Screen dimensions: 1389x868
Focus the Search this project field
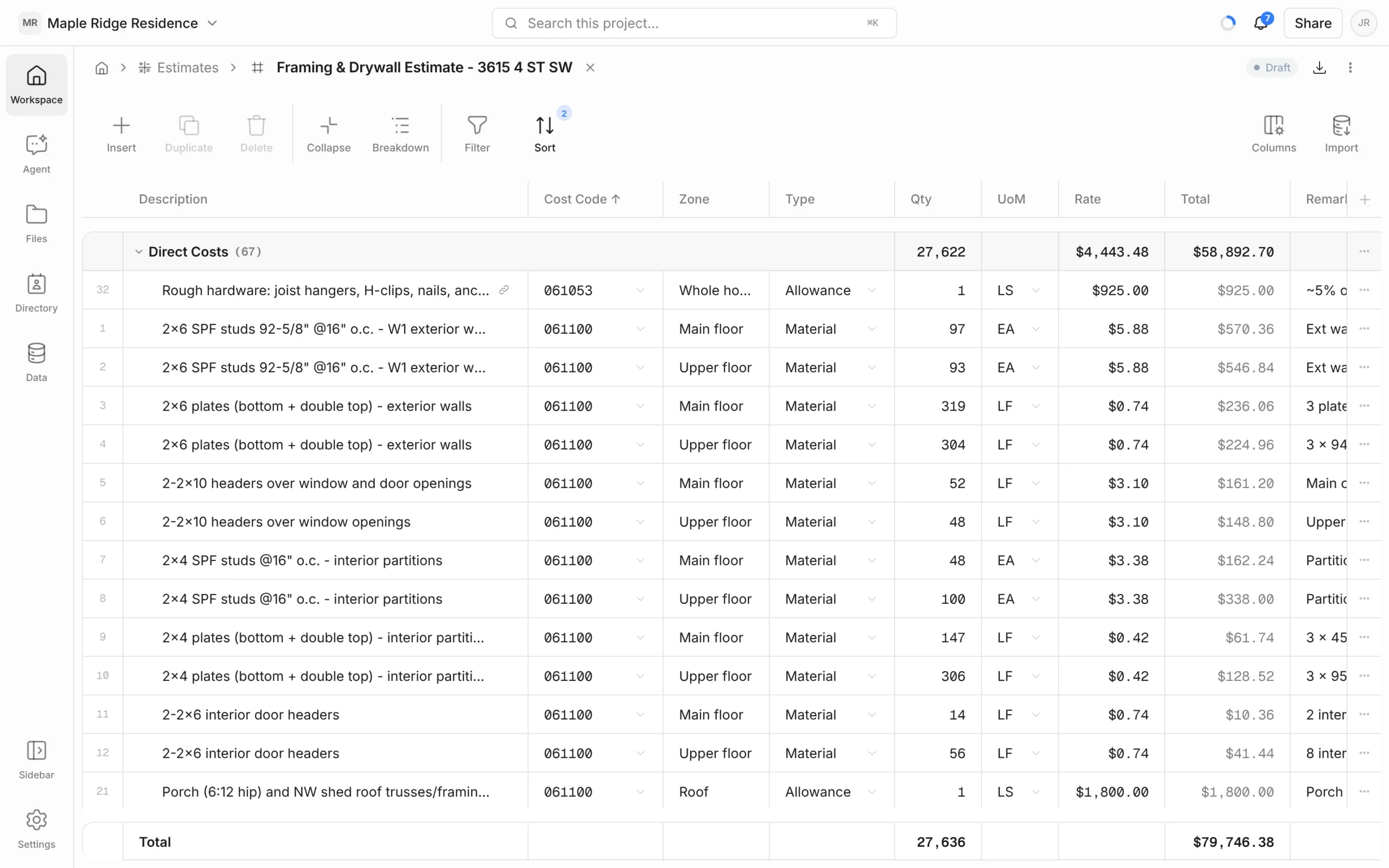coord(694,23)
